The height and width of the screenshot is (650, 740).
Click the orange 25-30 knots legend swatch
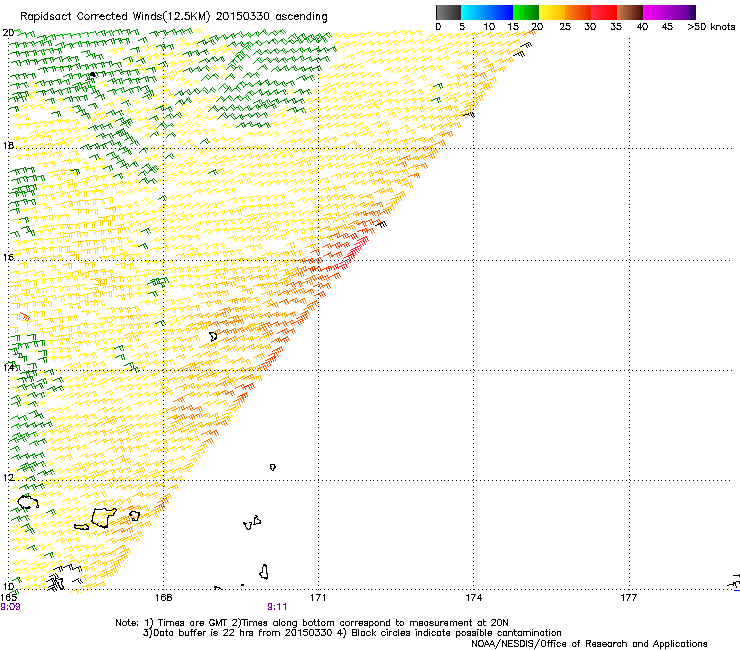pyautogui.click(x=578, y=12)
